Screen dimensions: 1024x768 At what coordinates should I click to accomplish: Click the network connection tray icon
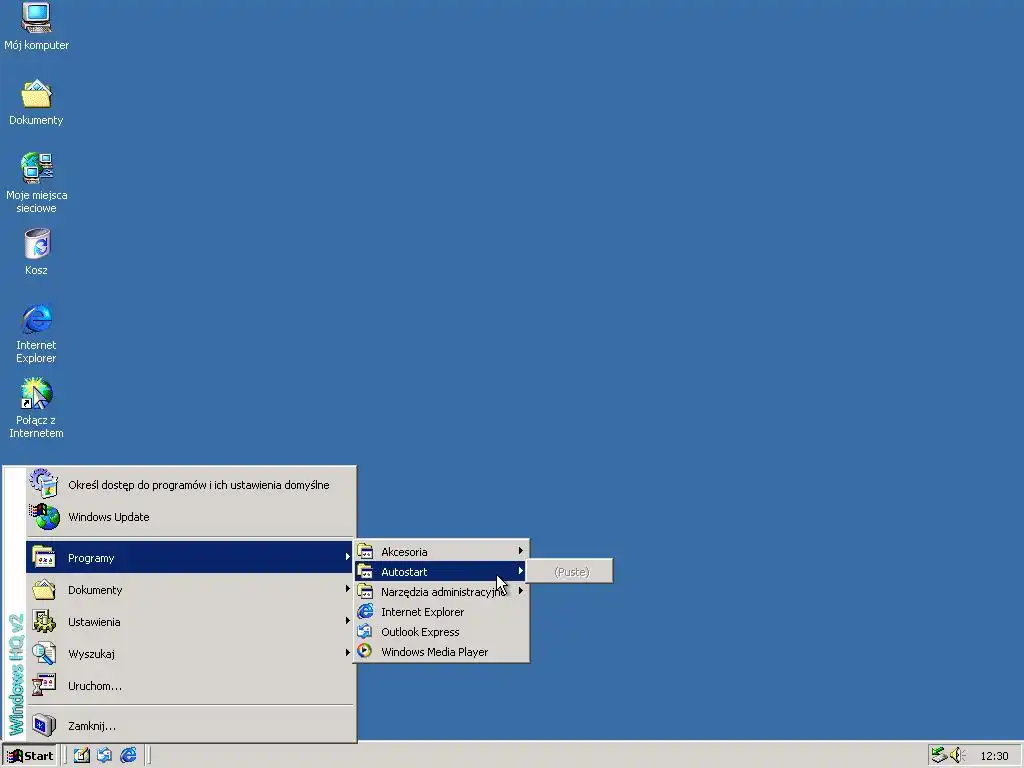click(939, 755)
